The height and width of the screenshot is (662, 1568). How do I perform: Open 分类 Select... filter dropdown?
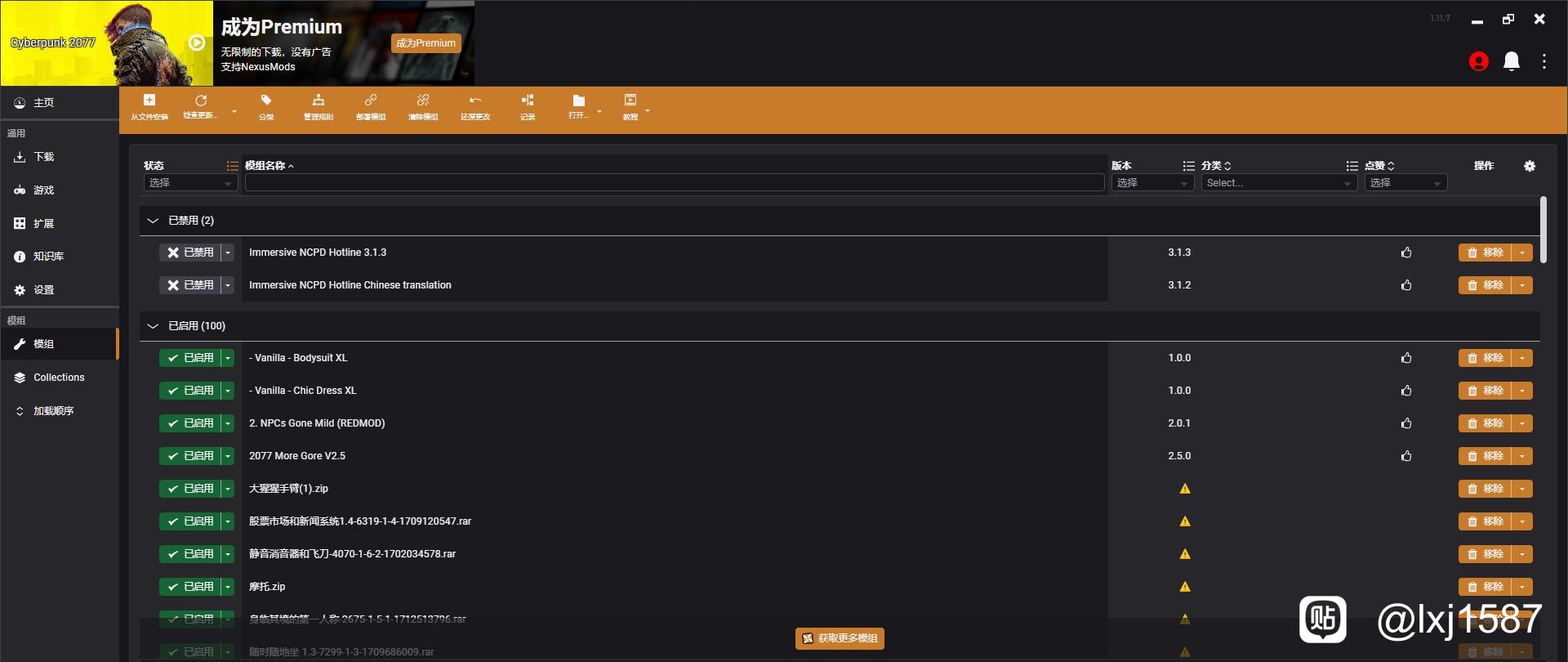coord(1279,183)
